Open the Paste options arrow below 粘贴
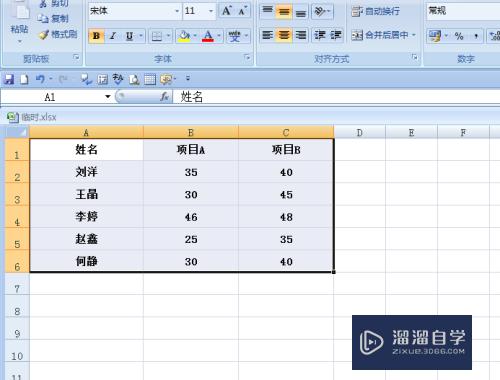The height and width of the screenshot is (380, 500). click(x=19, y=41)
